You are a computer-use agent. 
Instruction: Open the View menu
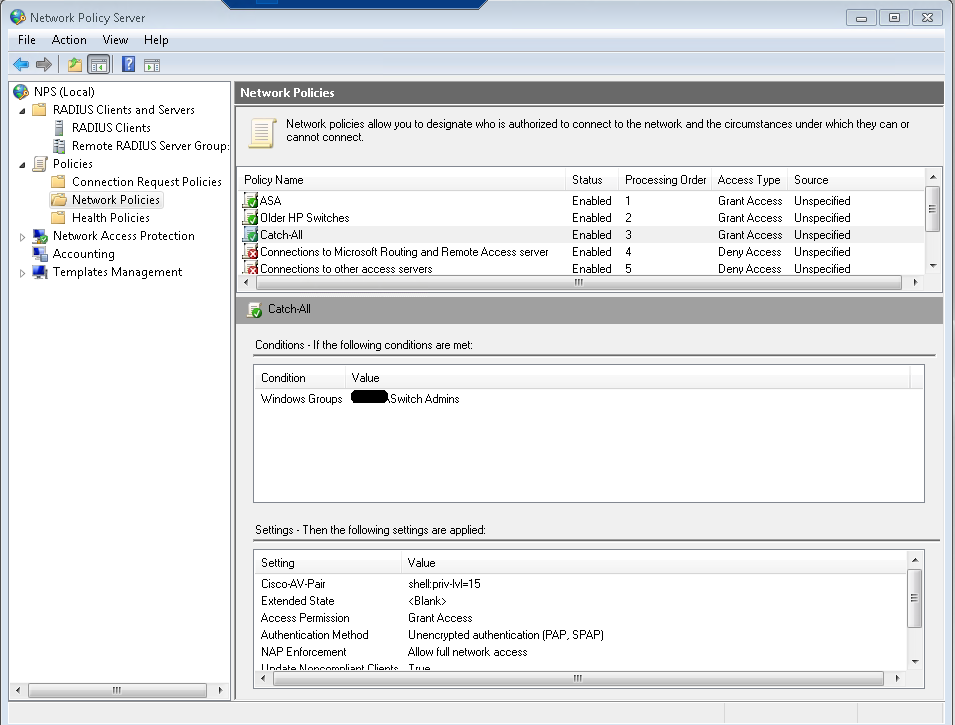pyautogui.click(x=115, y=40)
